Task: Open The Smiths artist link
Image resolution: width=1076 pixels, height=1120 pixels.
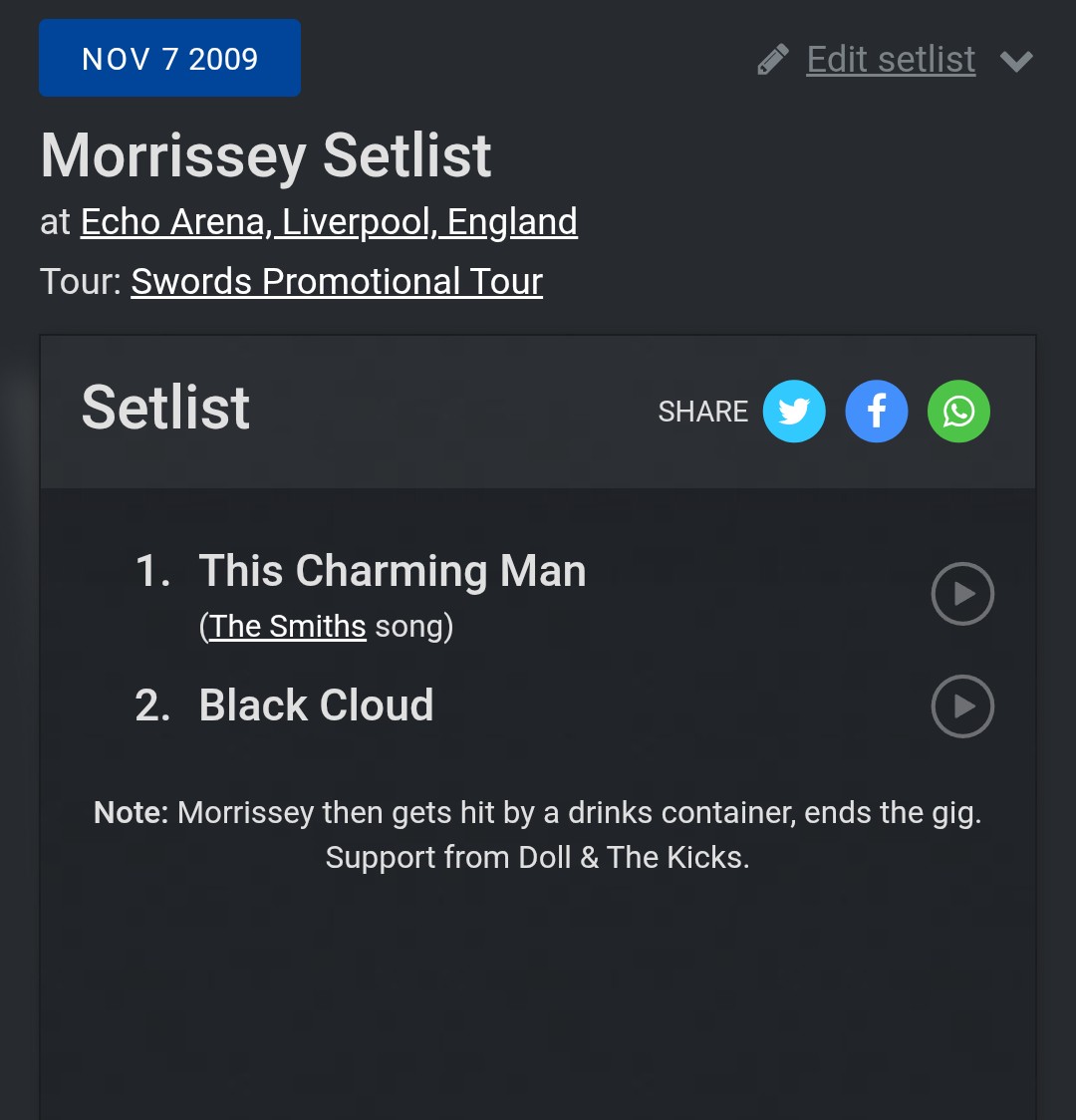Action: point(288,626)
